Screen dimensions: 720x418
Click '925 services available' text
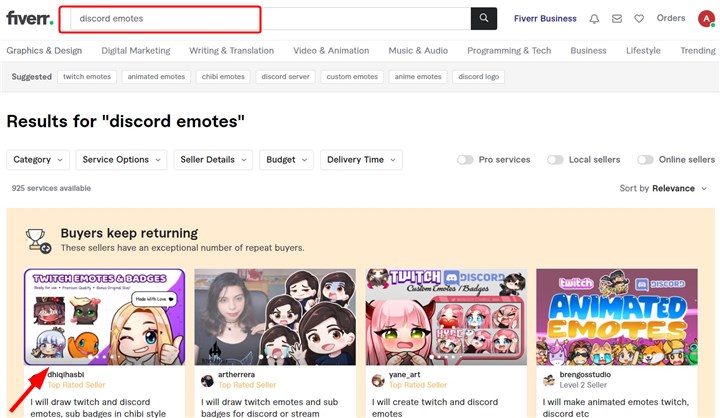[51, 188]
